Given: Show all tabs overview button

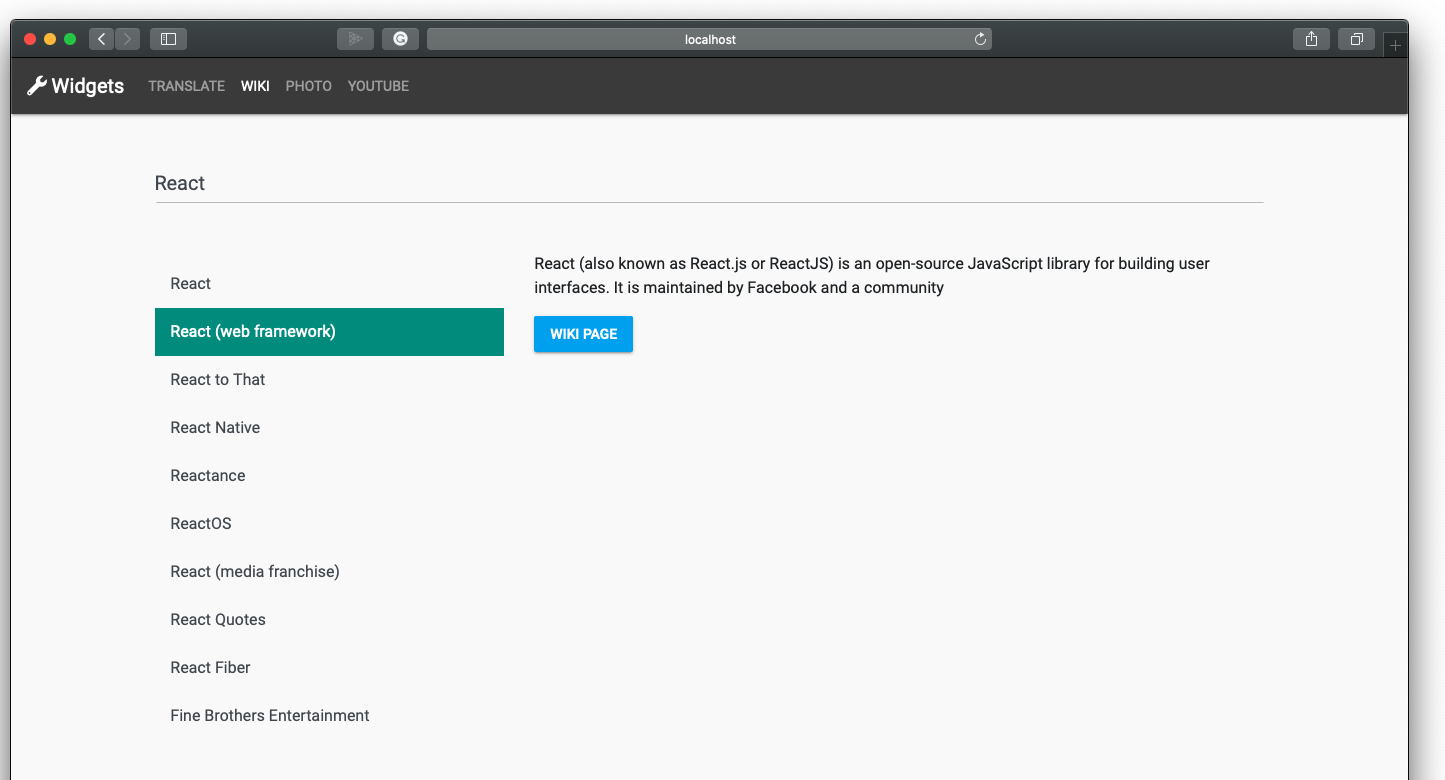Looking at the screenshot, I should (1357, 39).
